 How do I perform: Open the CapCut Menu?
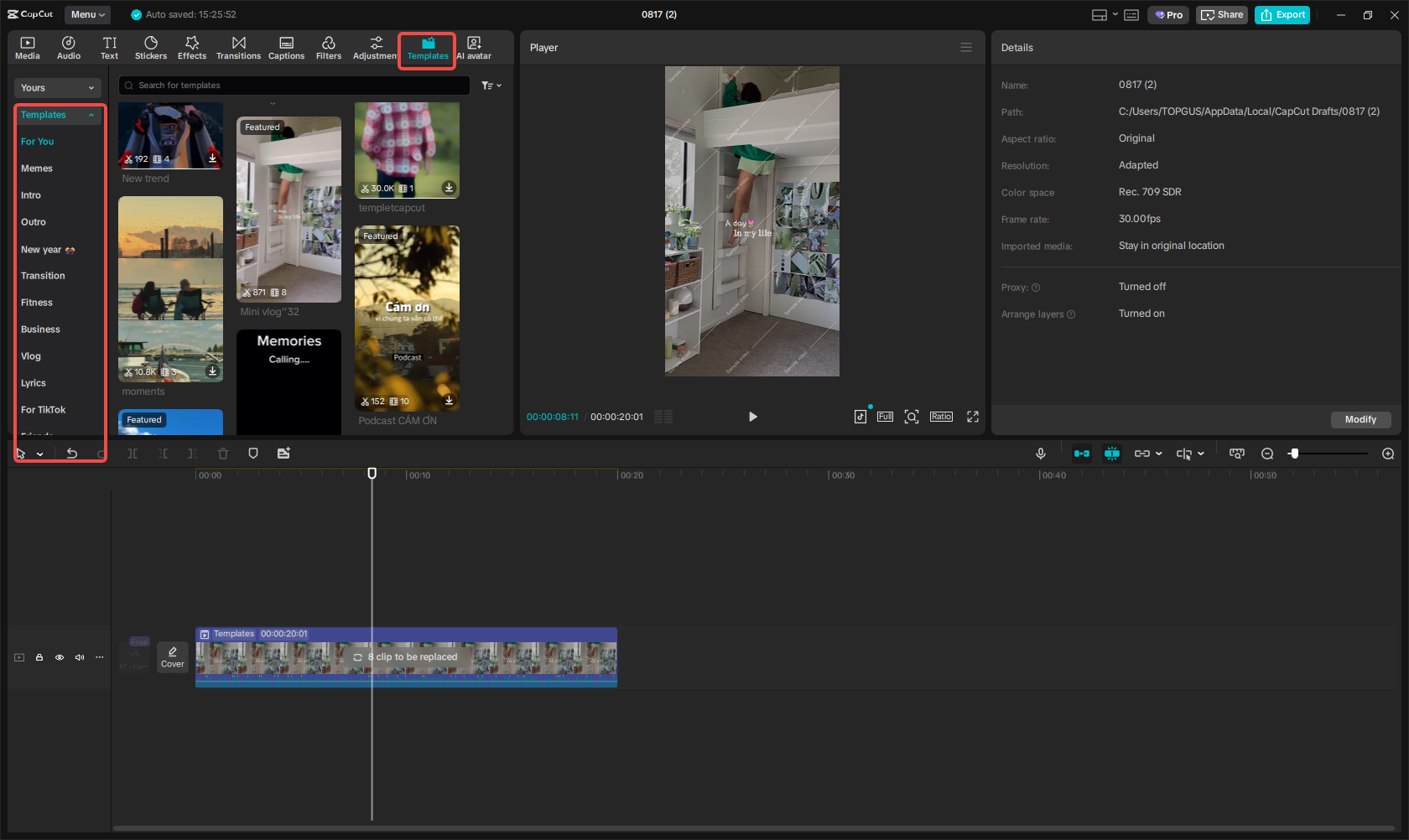[87, 14]
